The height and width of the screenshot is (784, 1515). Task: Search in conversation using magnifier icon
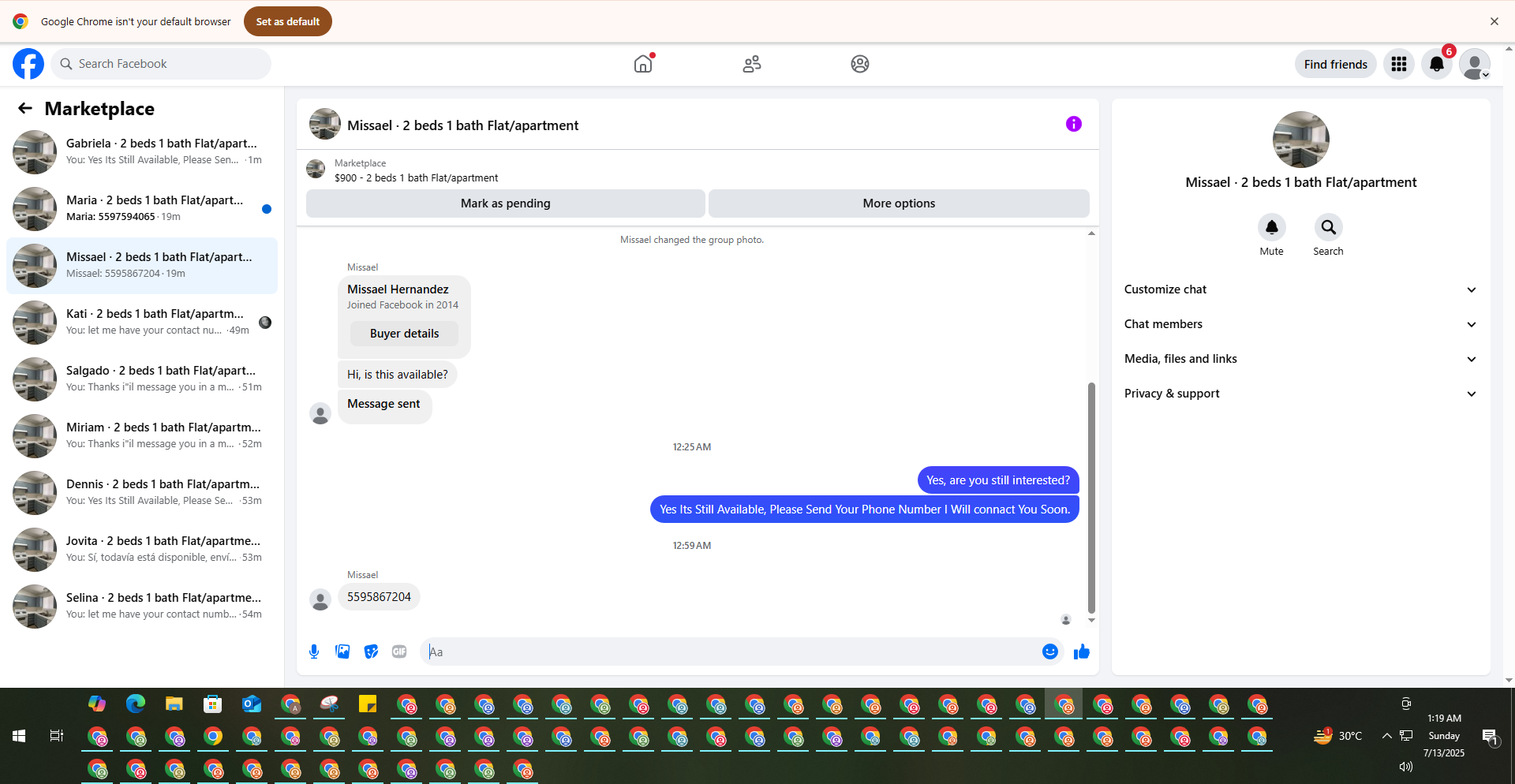pyautogui.click(x=1329, y=227)
